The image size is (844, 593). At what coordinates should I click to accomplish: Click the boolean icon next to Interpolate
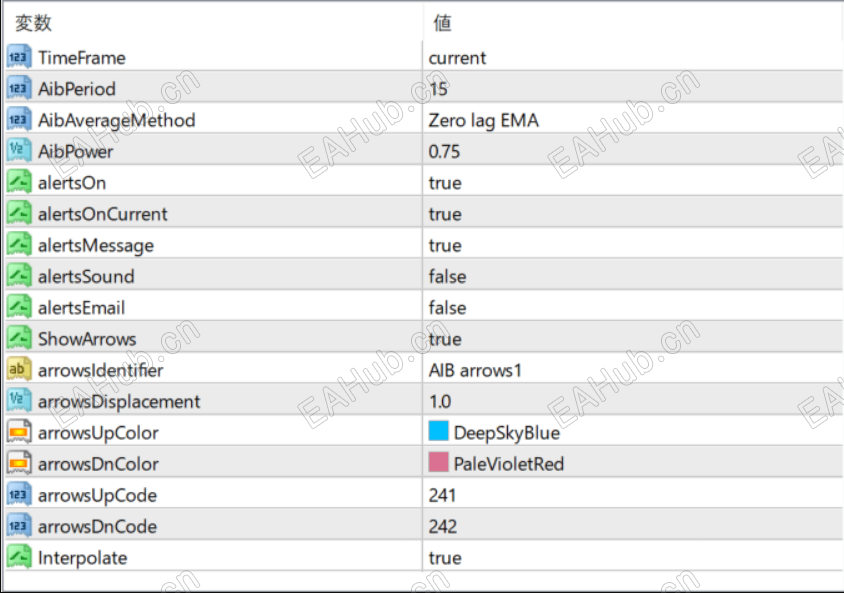tap(19, 558)
